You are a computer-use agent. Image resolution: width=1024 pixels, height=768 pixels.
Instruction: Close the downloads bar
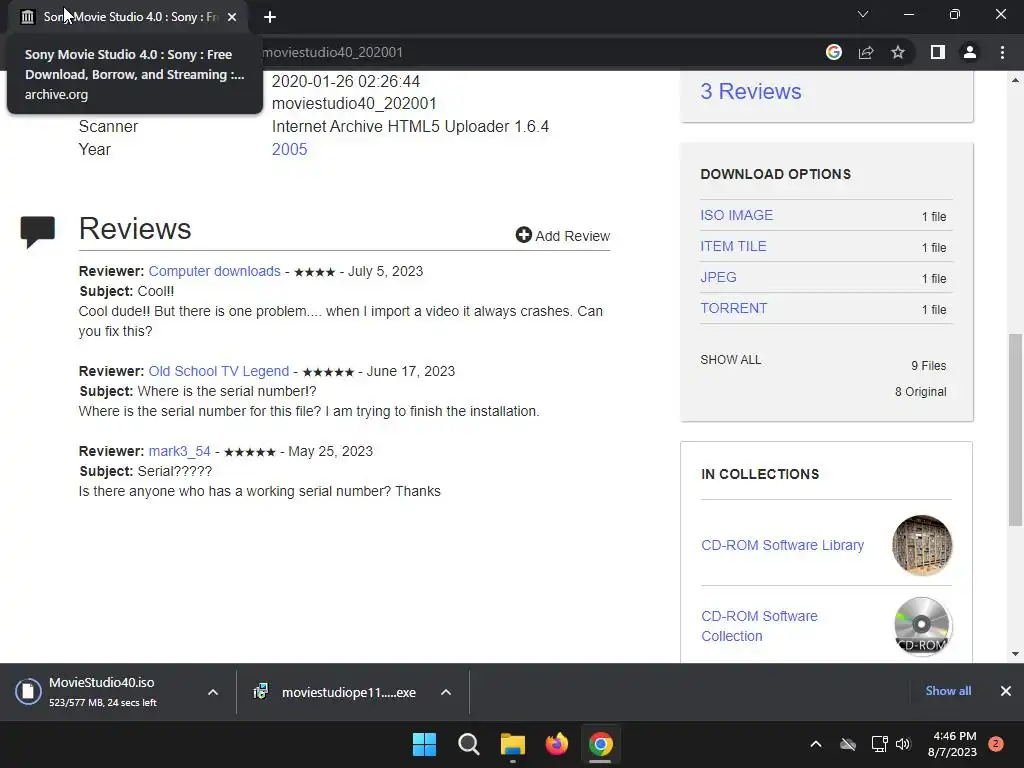[1006, 691]
